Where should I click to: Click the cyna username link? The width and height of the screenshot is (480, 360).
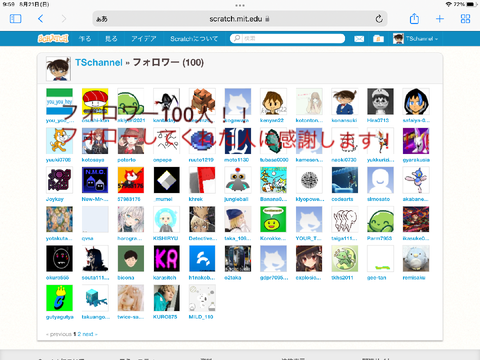click(x=87, y=238)
